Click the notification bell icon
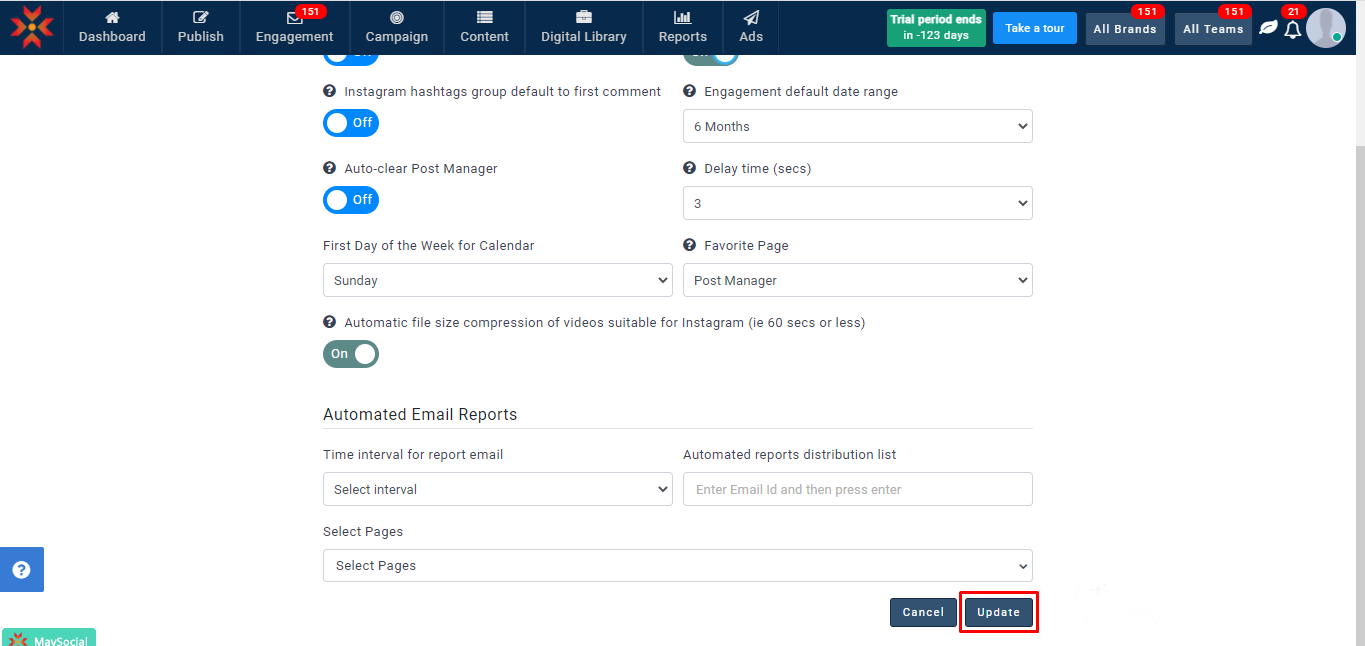Viewport: 1365px width, 646px height. (x=1292, y=30)
